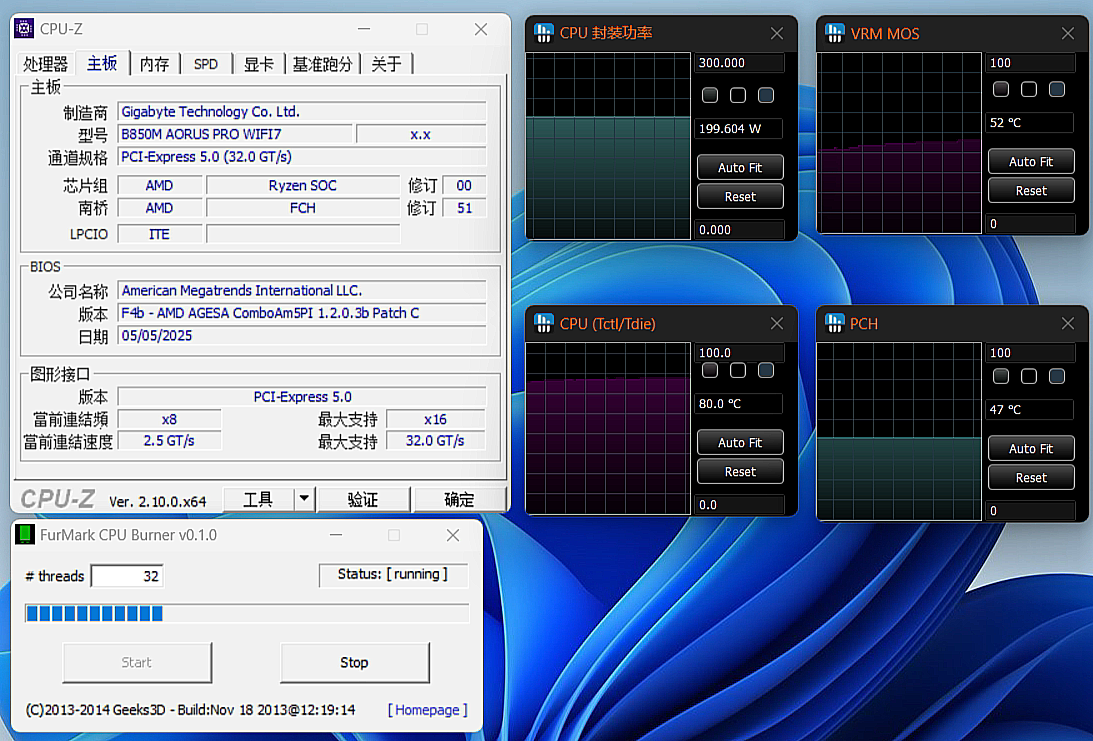Toggle the middle round indicator in VRM MOS window
The width and height of the screenshot is (1093, 741).
[1028, 89]
